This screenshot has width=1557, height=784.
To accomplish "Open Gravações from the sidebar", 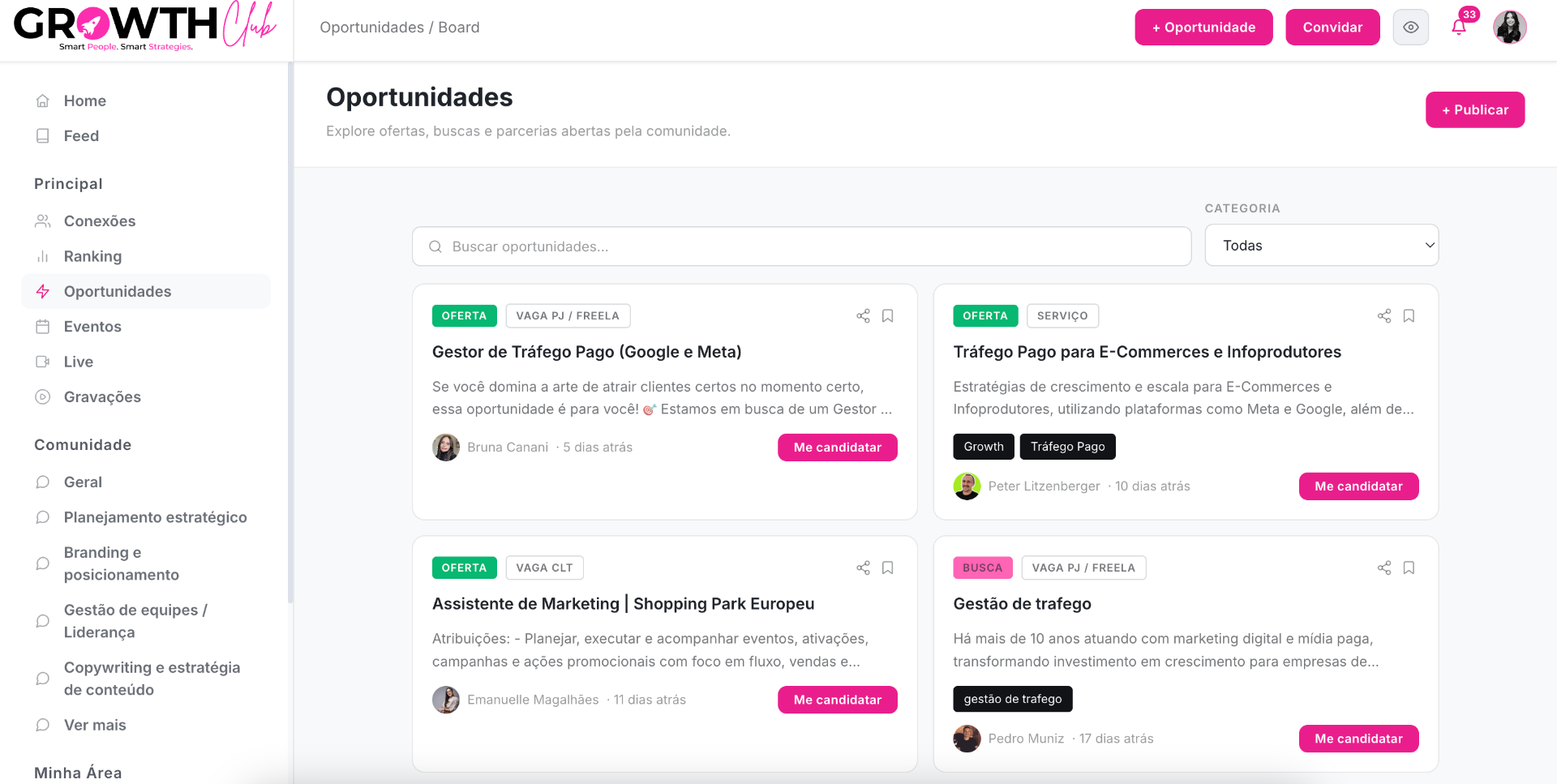I will pos(102,397).
